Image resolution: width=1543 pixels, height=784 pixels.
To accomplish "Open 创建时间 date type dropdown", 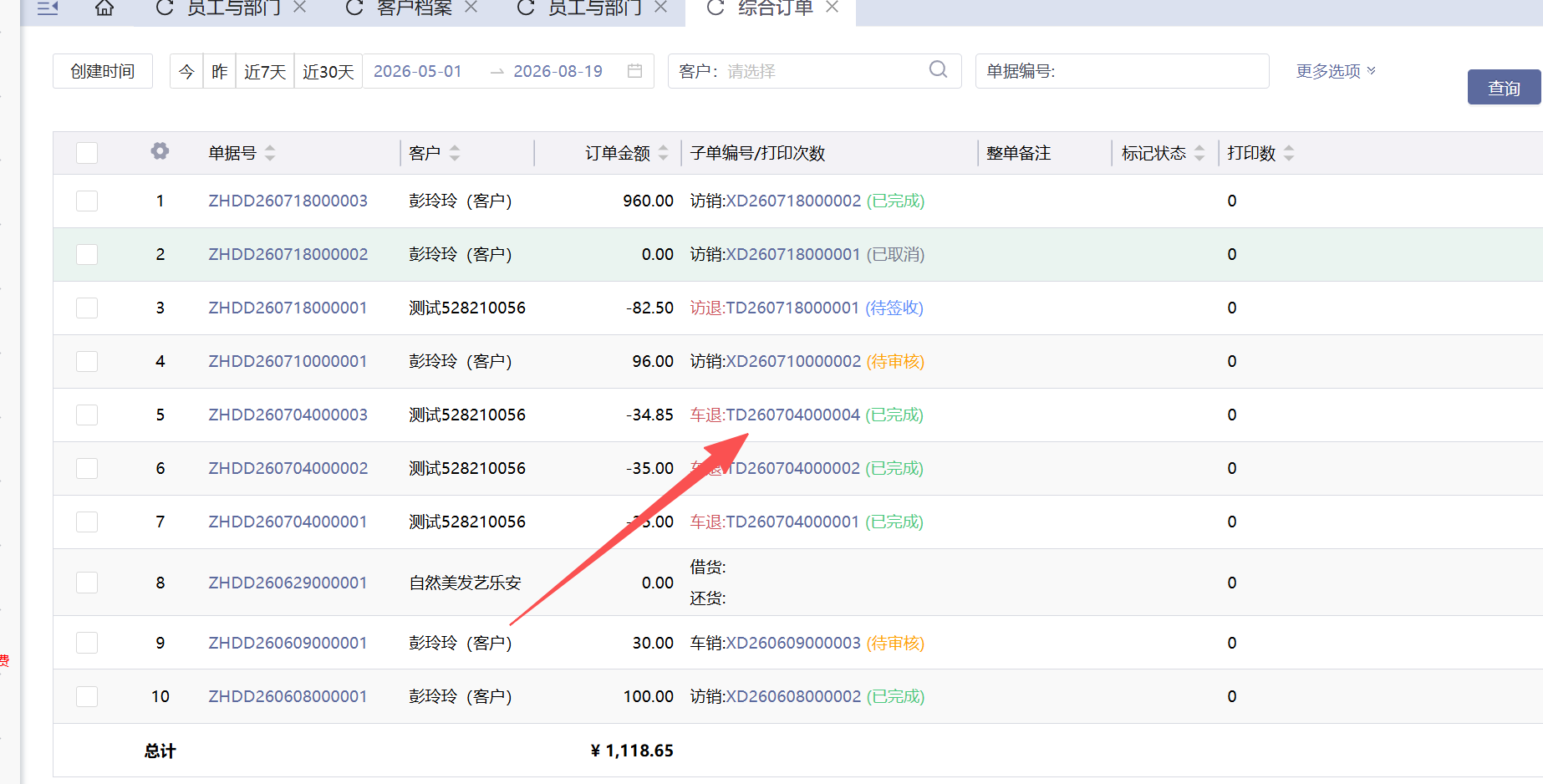I will click(x=103, y=71).
